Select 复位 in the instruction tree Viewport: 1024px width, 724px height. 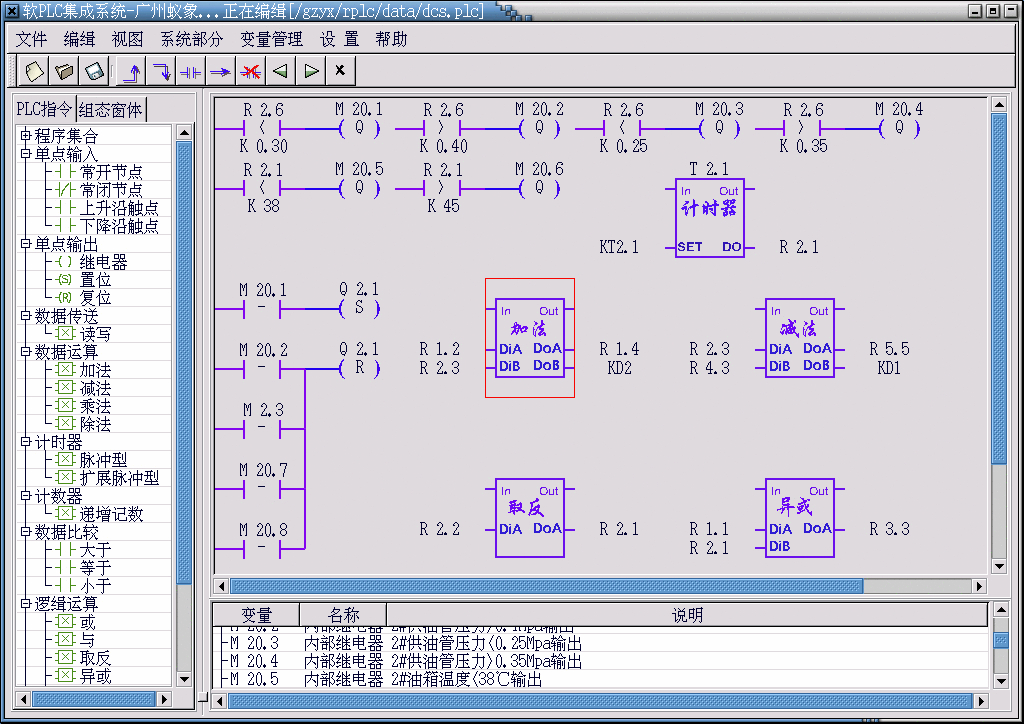[x=95, y=298]
